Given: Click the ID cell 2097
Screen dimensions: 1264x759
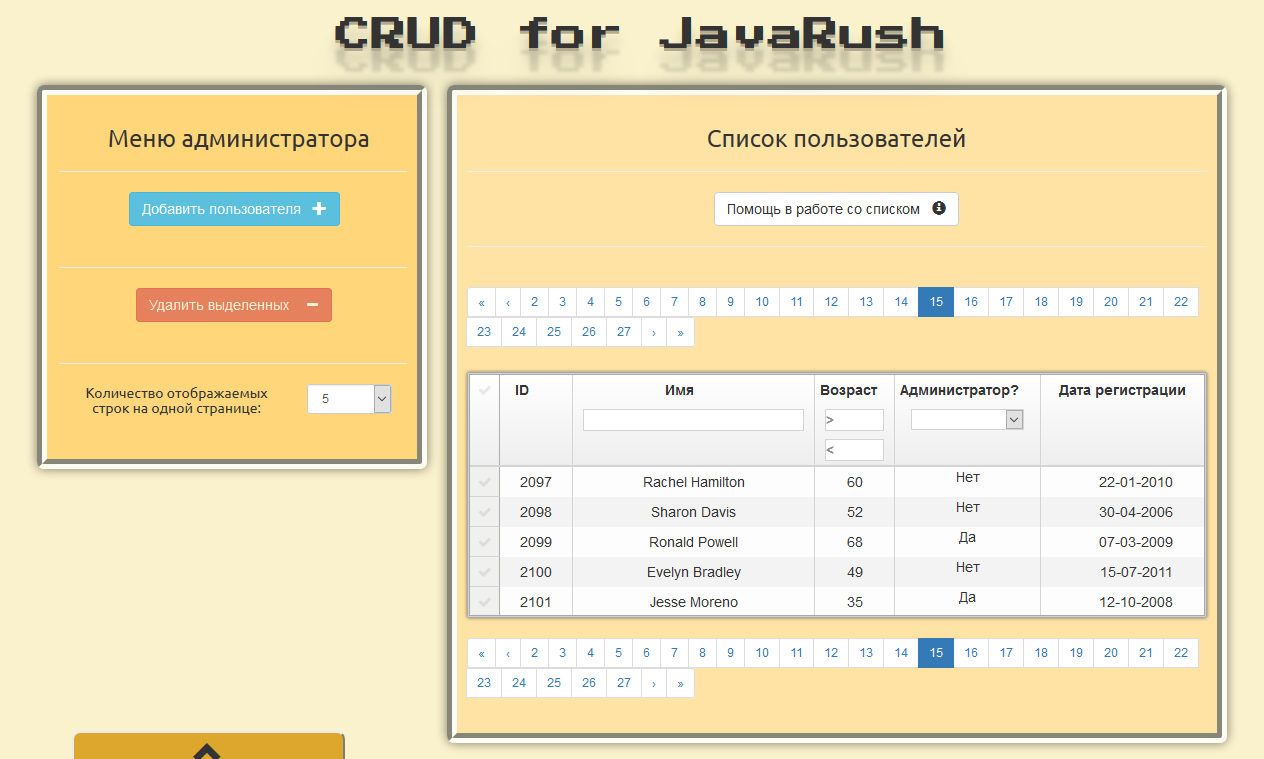Looking at the screenshot, I should (x=536, y=482).
